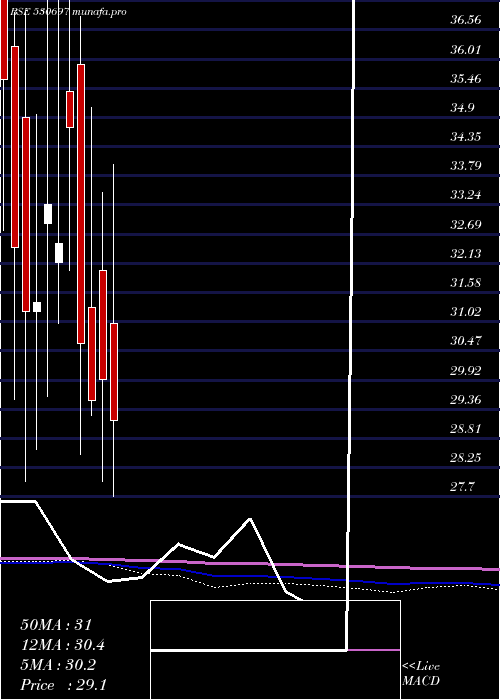
Task: Click the 32.13 price axis label
Action: click(465, 254)
